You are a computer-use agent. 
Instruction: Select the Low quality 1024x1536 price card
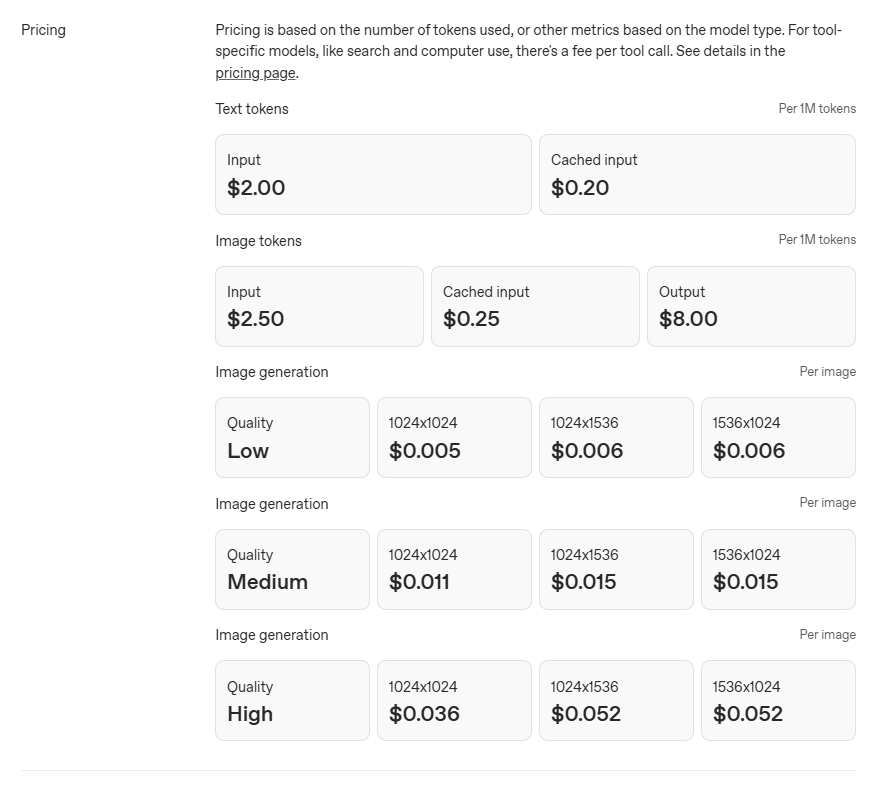coord(616,437)
